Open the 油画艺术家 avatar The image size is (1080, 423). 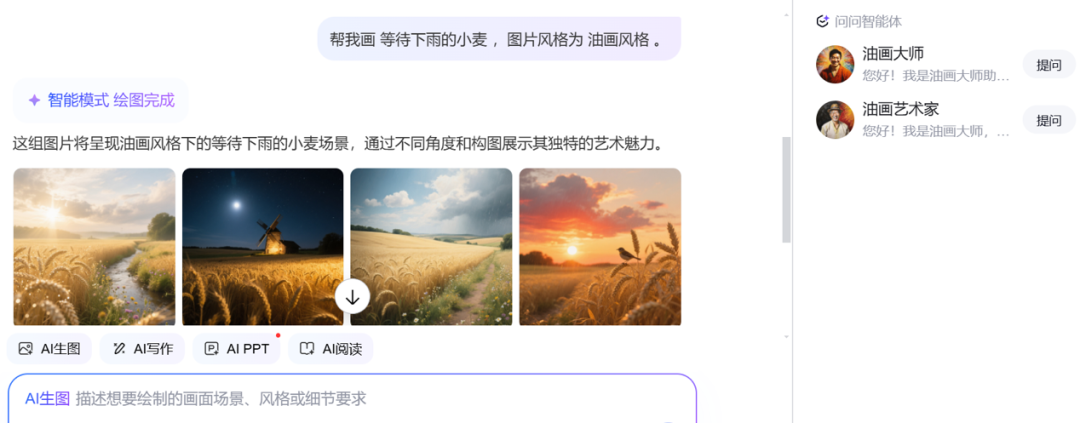pos(835,119)
